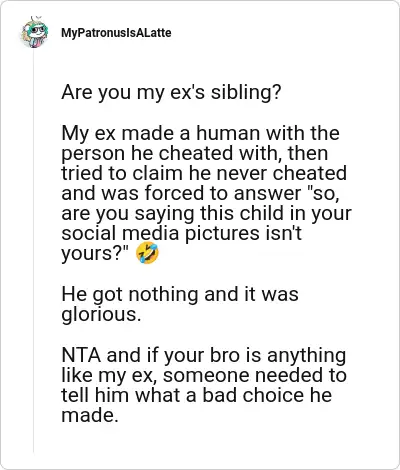
Task: Click the line "tried to claim he never cheated"
Action: 204,173
